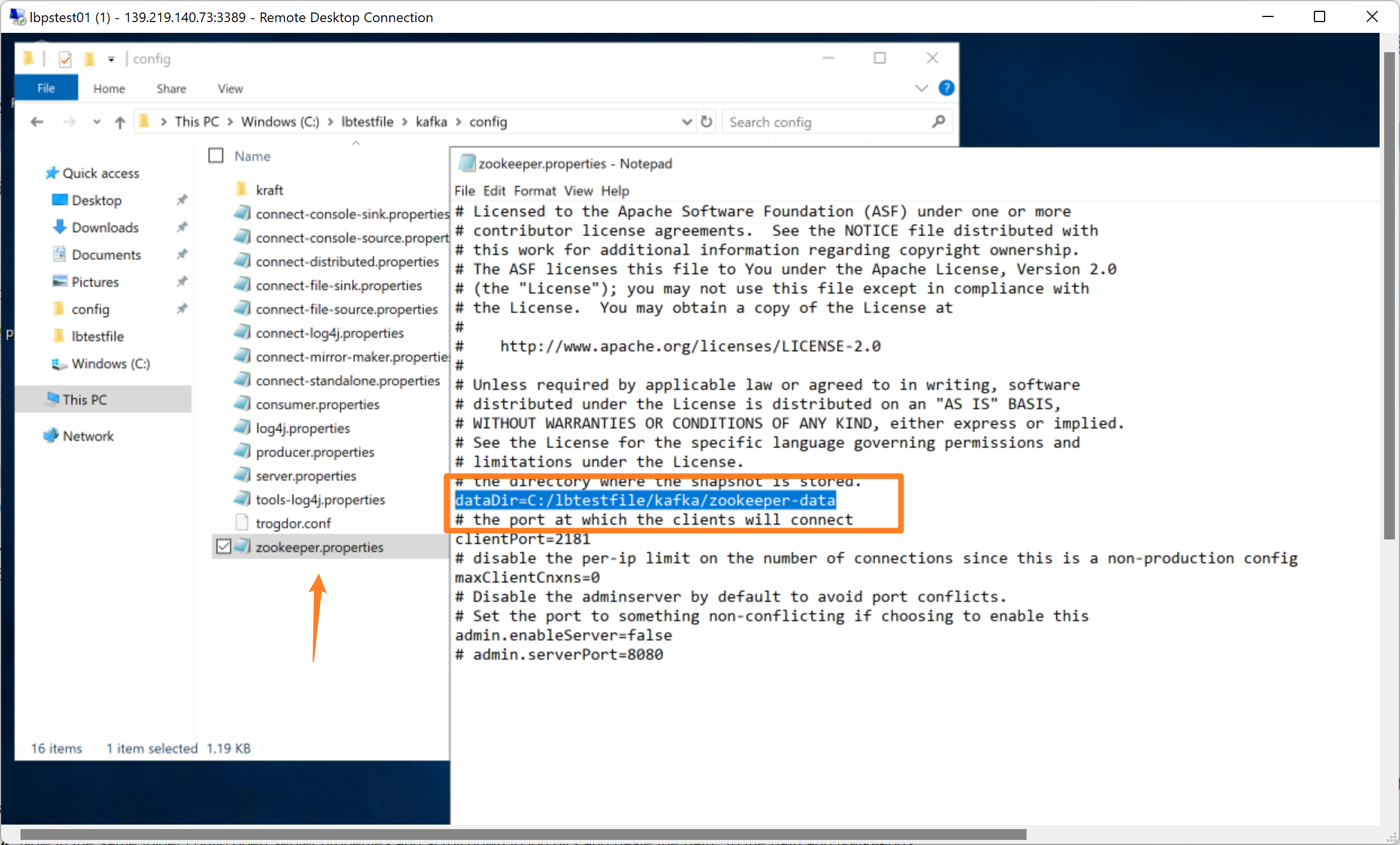The width and height of the screenshot is (1400, 845).
Task: Uncheck the zookeeper.properties checkbox
Action: [224, 547]
